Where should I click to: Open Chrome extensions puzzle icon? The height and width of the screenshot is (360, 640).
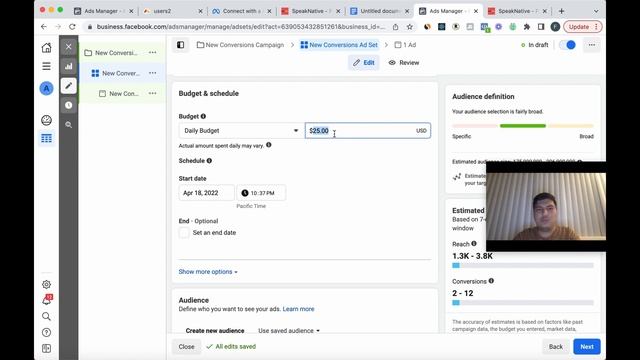527,27
